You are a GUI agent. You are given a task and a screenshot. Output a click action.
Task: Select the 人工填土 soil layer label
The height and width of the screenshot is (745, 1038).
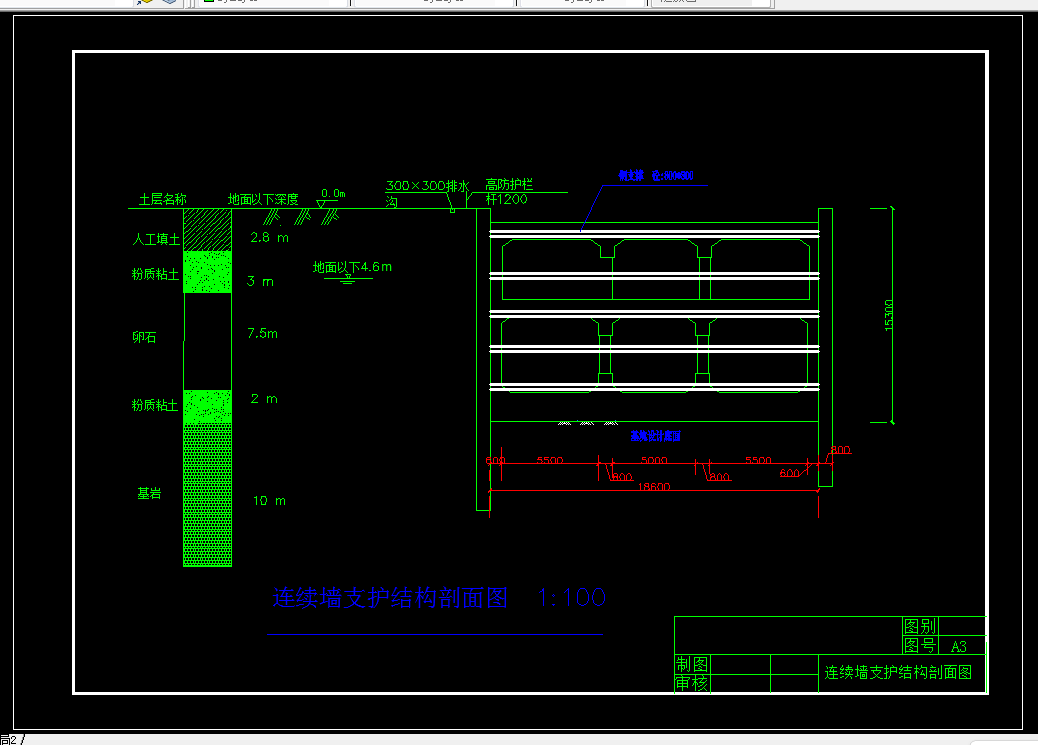pos(156,239)
